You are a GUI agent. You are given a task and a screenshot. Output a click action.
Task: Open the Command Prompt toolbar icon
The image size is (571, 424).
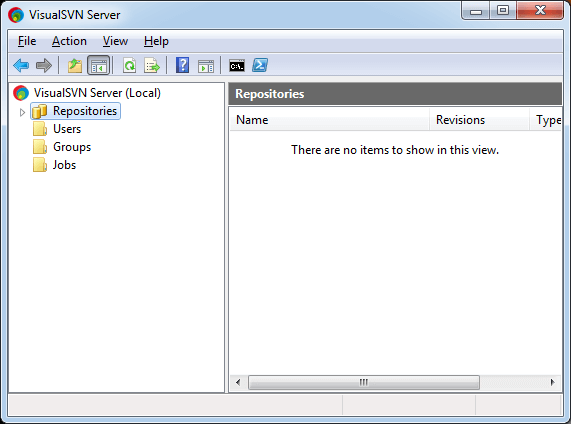[x=237, y=66]
